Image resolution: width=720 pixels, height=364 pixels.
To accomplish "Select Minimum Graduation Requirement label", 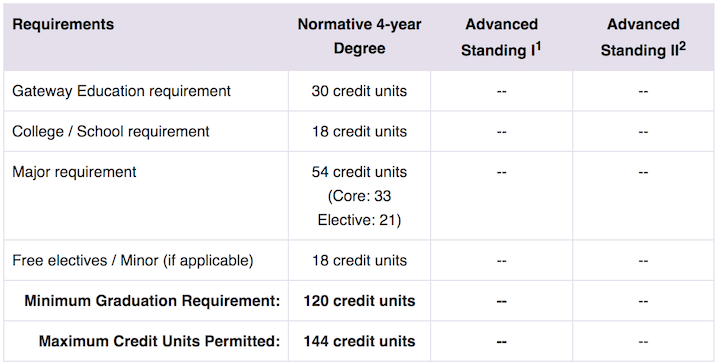I will [x=152, y=301].
